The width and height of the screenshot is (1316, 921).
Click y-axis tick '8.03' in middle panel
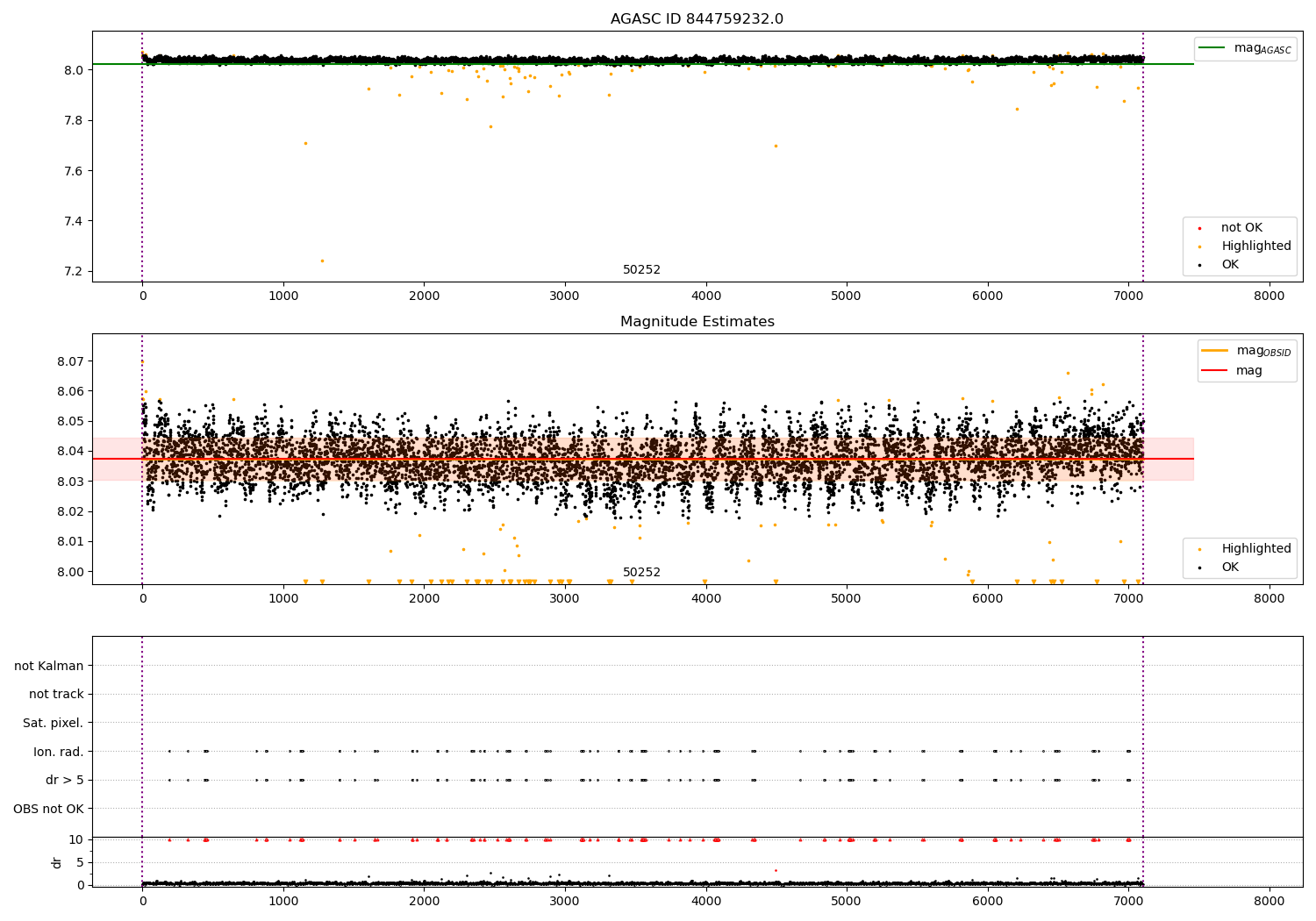tap(70, 482)
